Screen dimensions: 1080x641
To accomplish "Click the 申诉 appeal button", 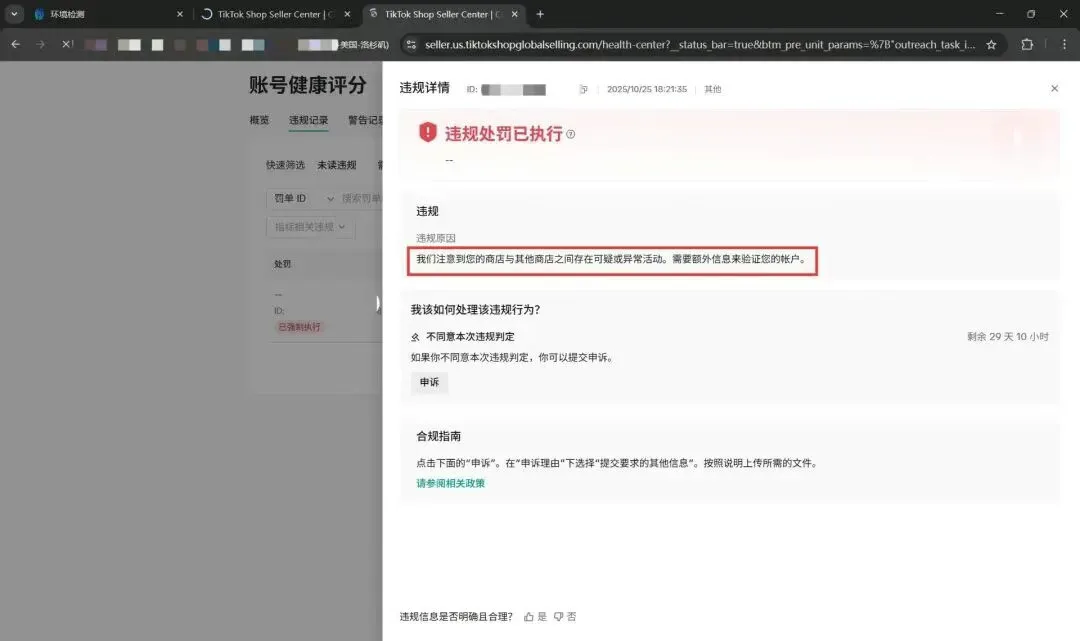I will click(x=429, y=382).
